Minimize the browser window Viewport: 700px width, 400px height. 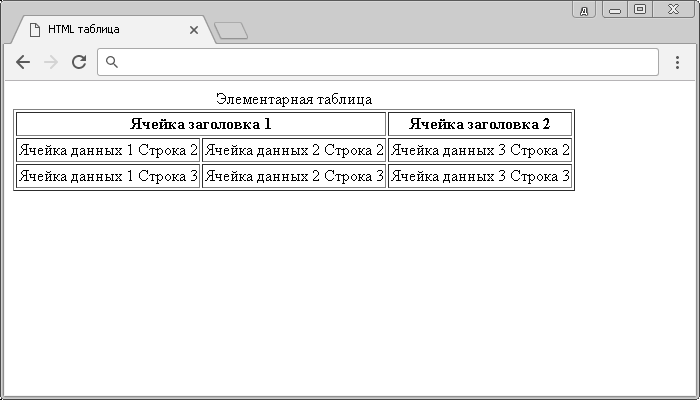pyautogui.click(x=615, y=10)
